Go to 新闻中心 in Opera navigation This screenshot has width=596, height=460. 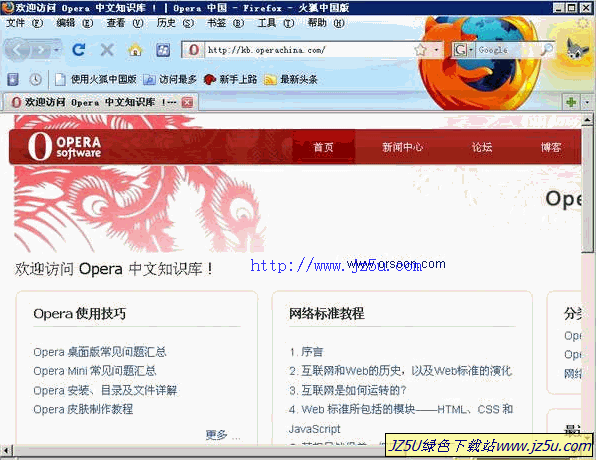(x=403, y=147)
